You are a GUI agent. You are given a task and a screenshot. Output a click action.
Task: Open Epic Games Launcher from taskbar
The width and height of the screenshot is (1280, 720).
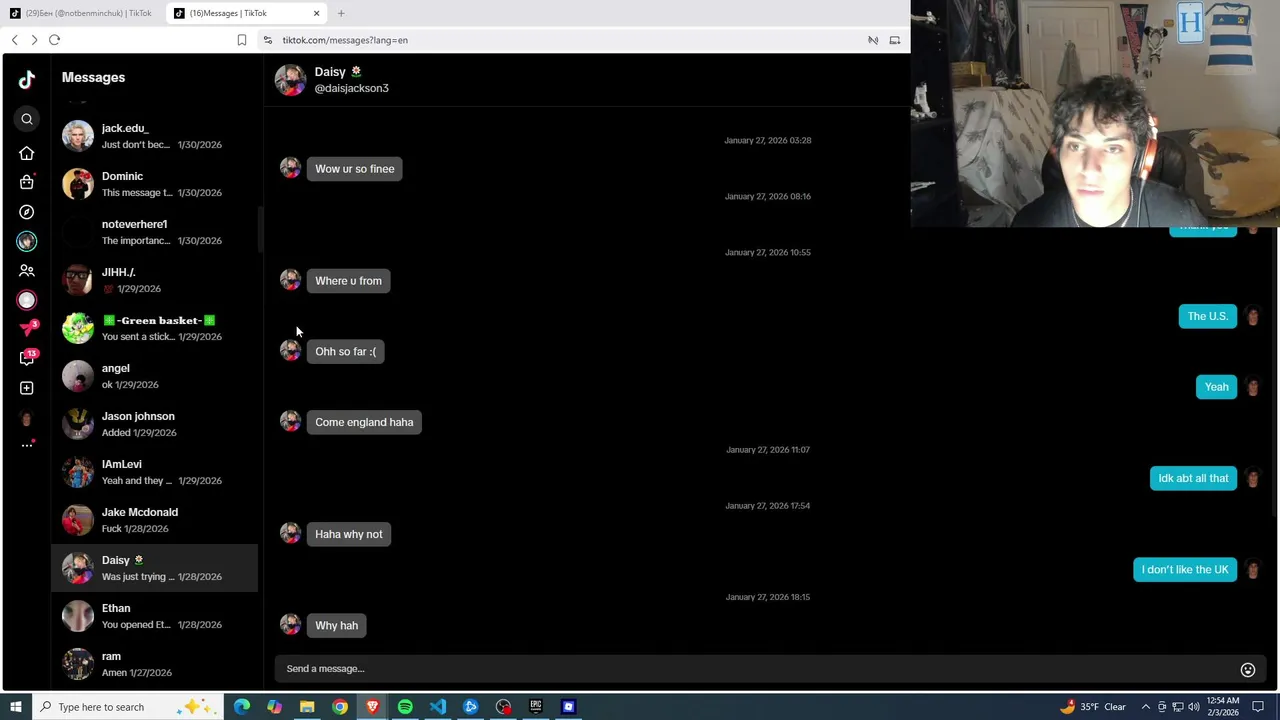[536, 707]
